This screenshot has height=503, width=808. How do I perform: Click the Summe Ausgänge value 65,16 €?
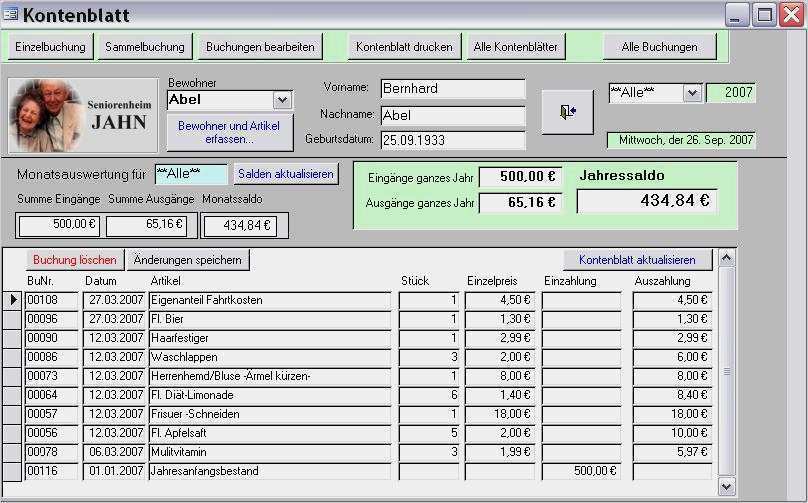coord(146,225)
